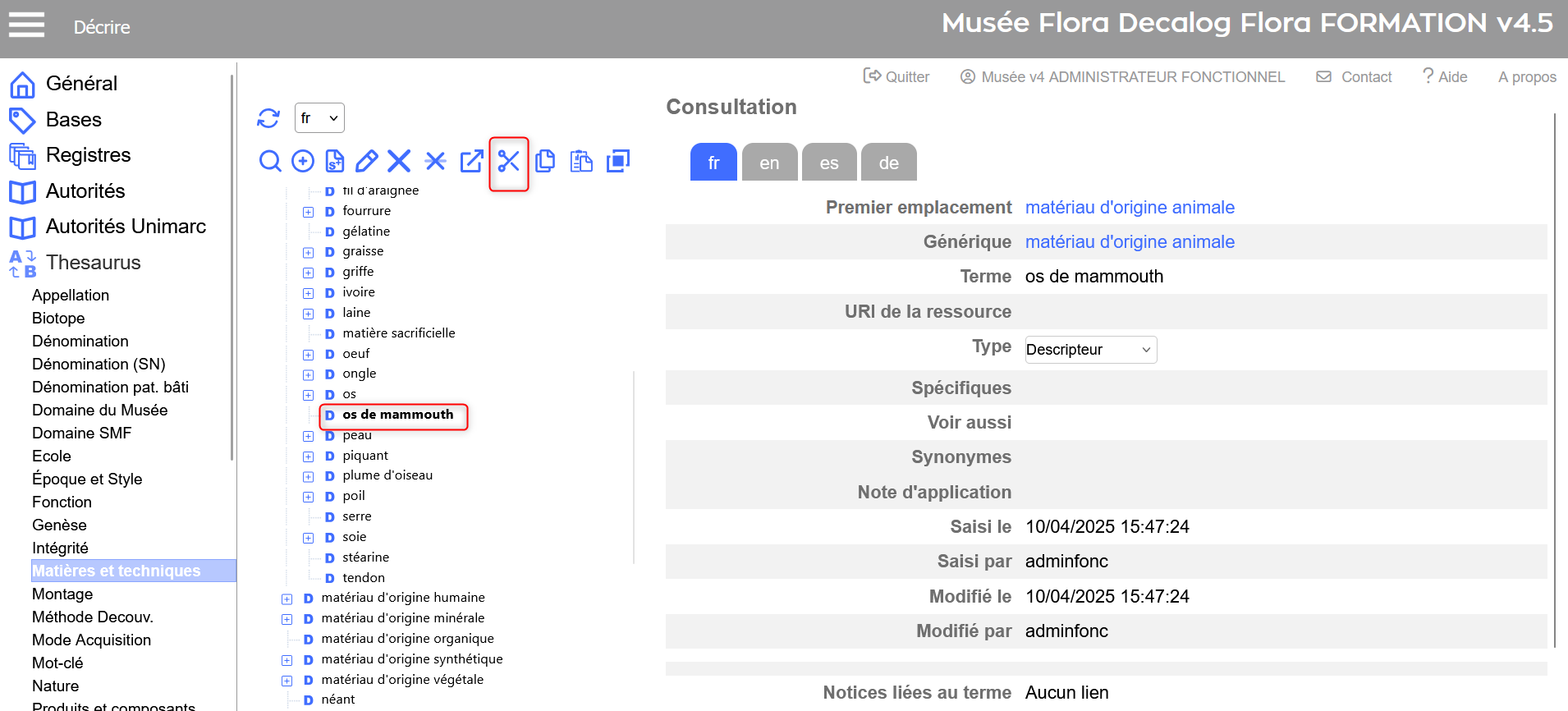Screen dimensions: 1568x711
Task: Open the Type Descripteur dropdown
Action: click(1090, 350)
